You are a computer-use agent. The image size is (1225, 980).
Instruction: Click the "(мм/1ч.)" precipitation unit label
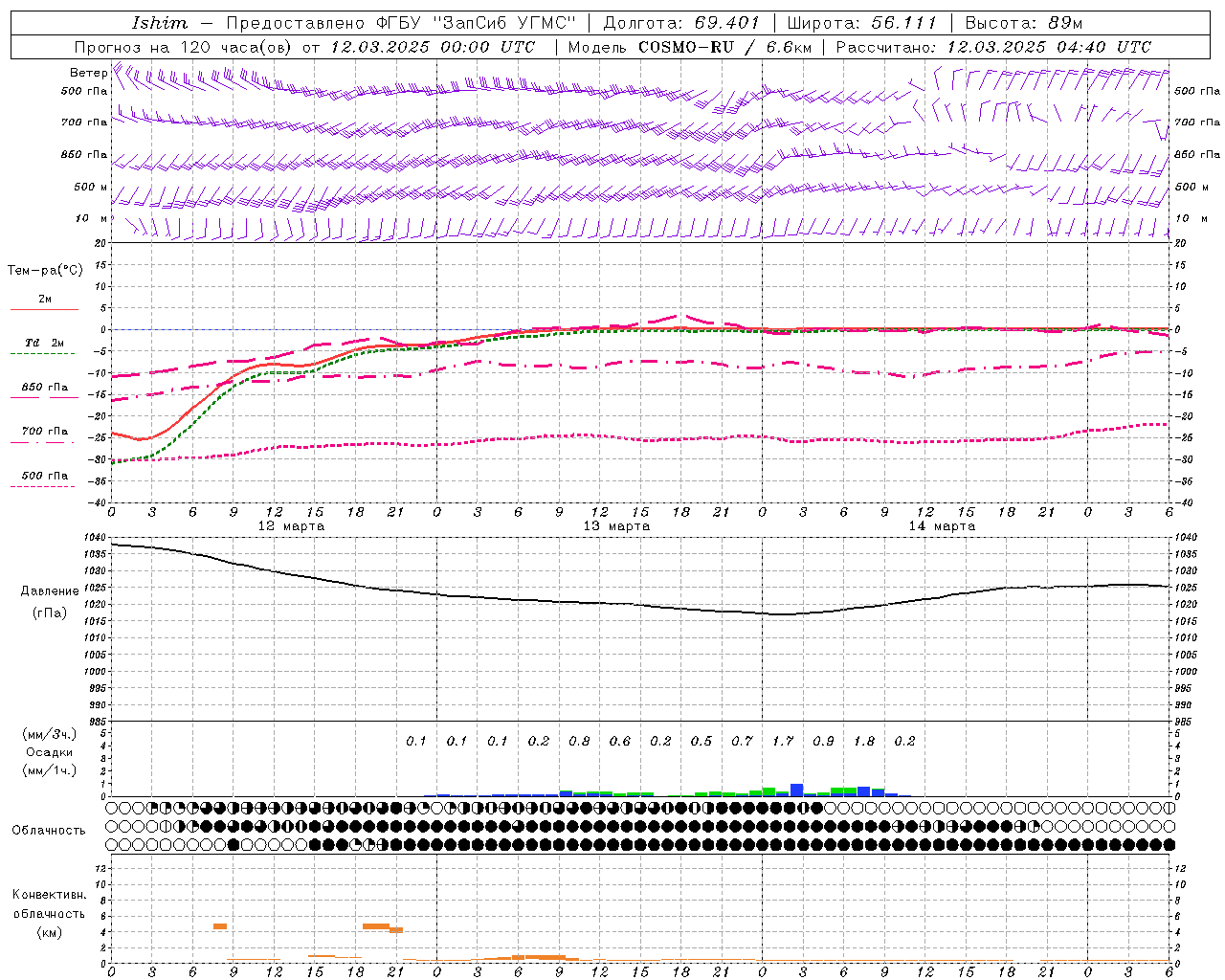[49, 770]
